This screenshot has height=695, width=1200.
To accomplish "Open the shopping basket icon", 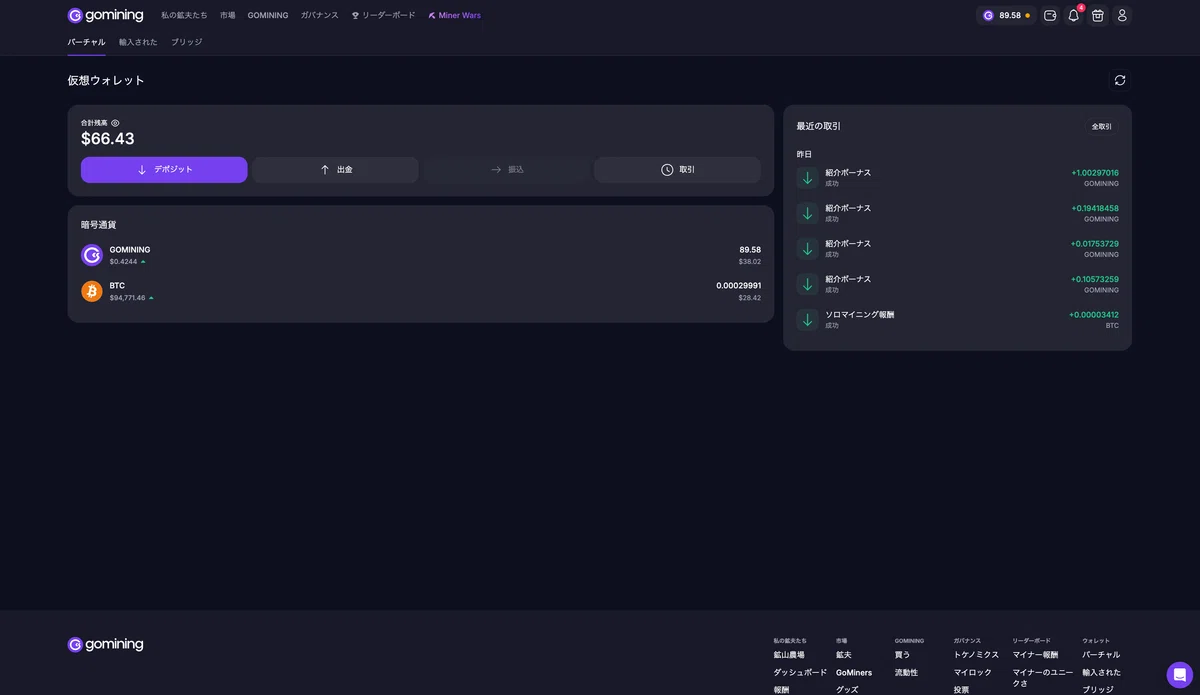I will (x=1098, y=15).
